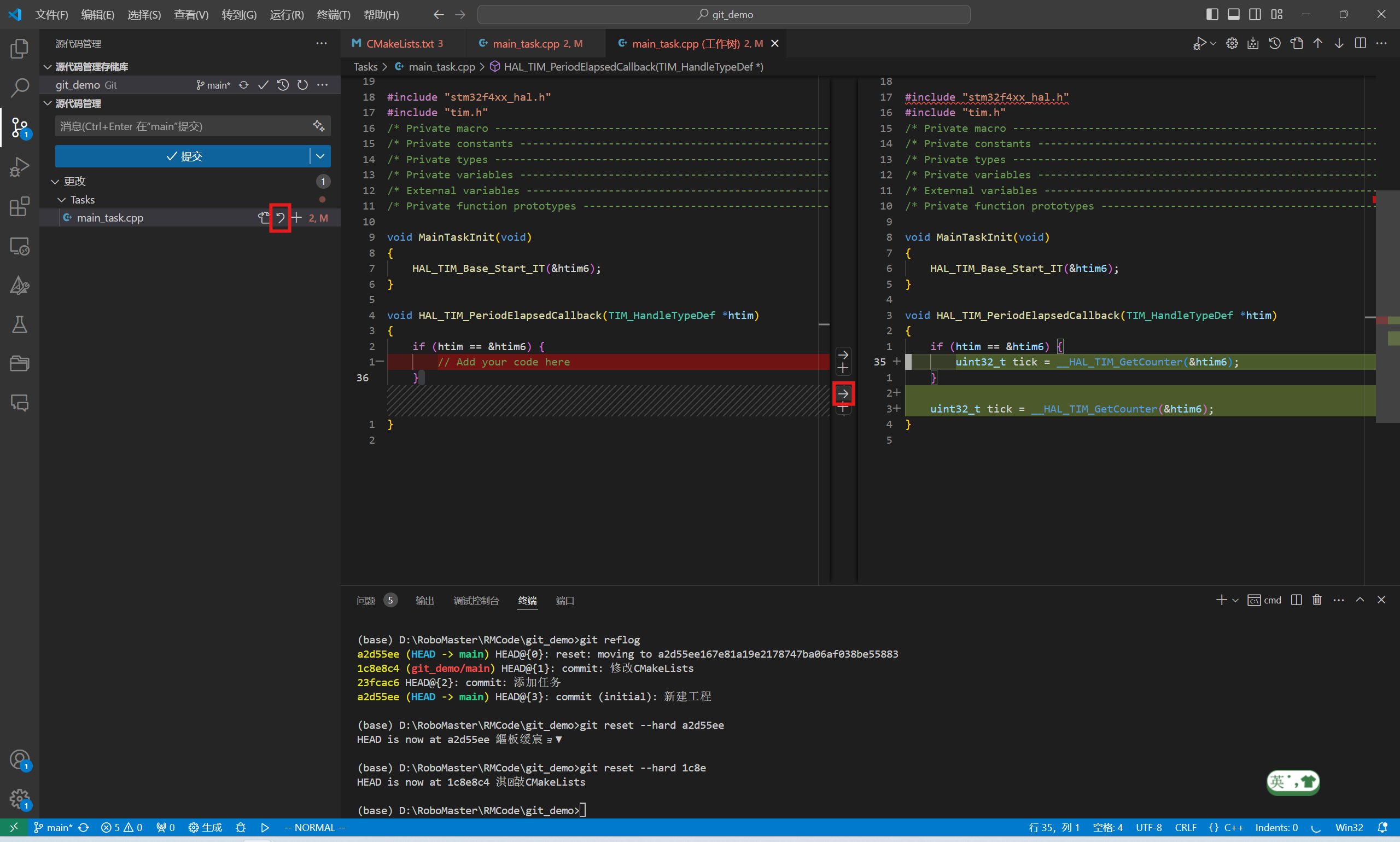
Task: Click discard changes icon for main_task.cpp
Action: (x=280, y=218)
